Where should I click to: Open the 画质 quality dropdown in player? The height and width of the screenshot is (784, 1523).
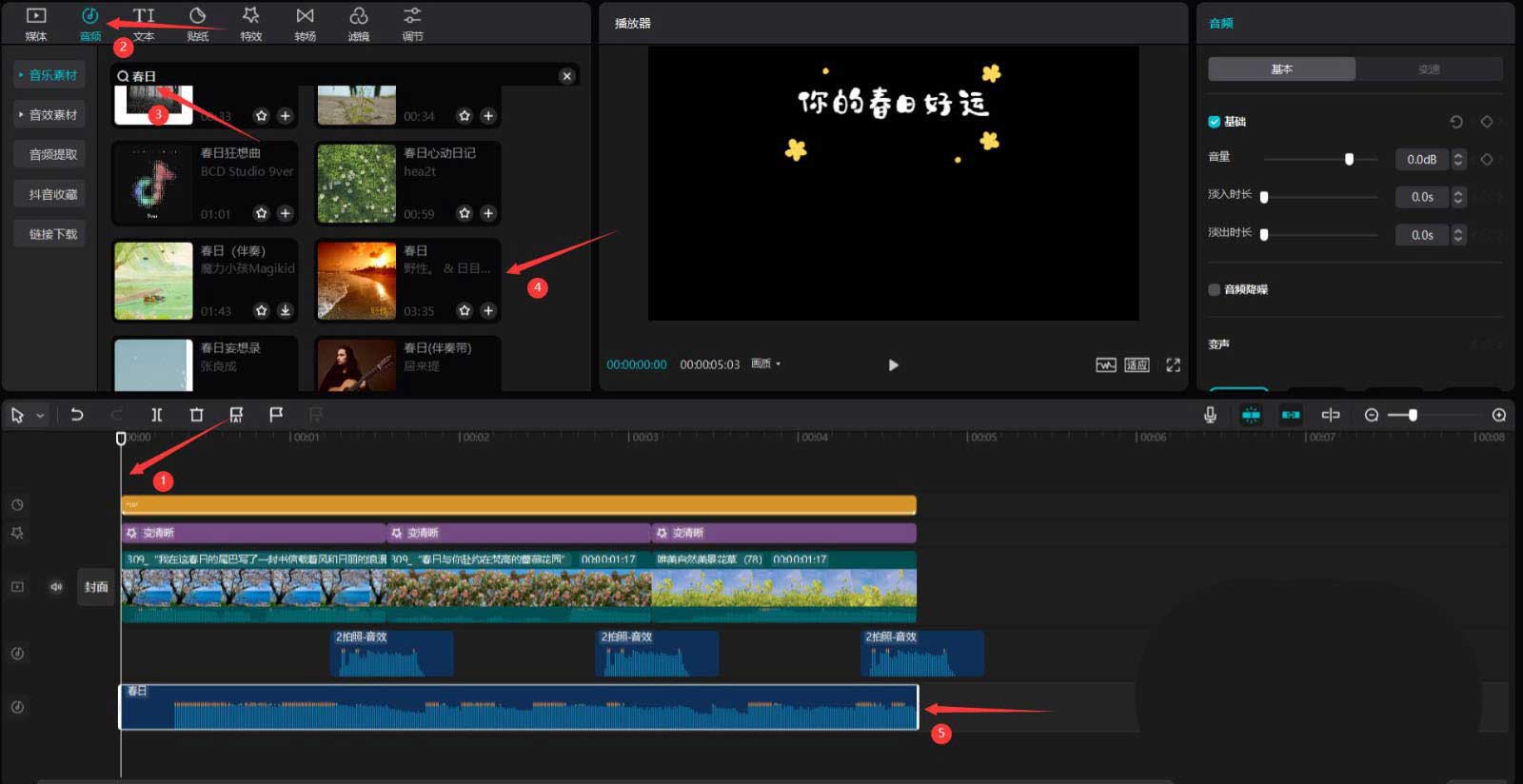click(765, 364)
